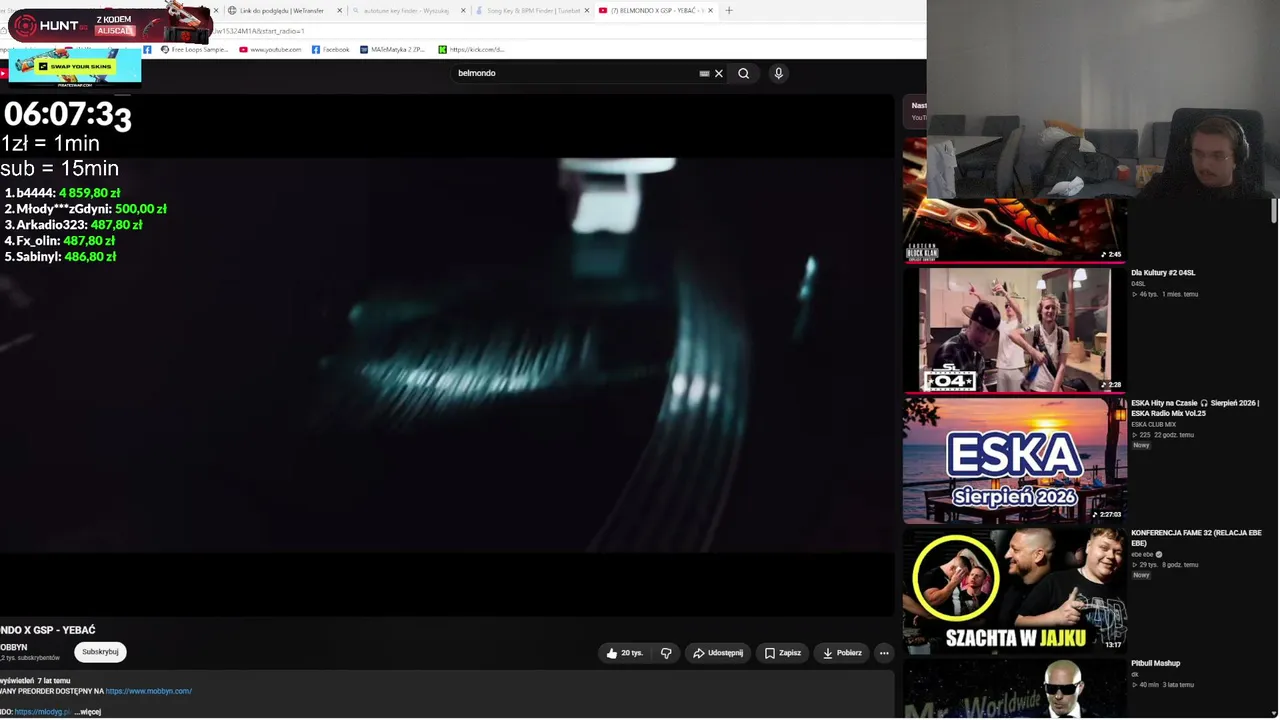The height and width of the screenshot is (720, 1280).
Task: Click the Dla Kultury #2 04SL title
Action: (1163, 273)
